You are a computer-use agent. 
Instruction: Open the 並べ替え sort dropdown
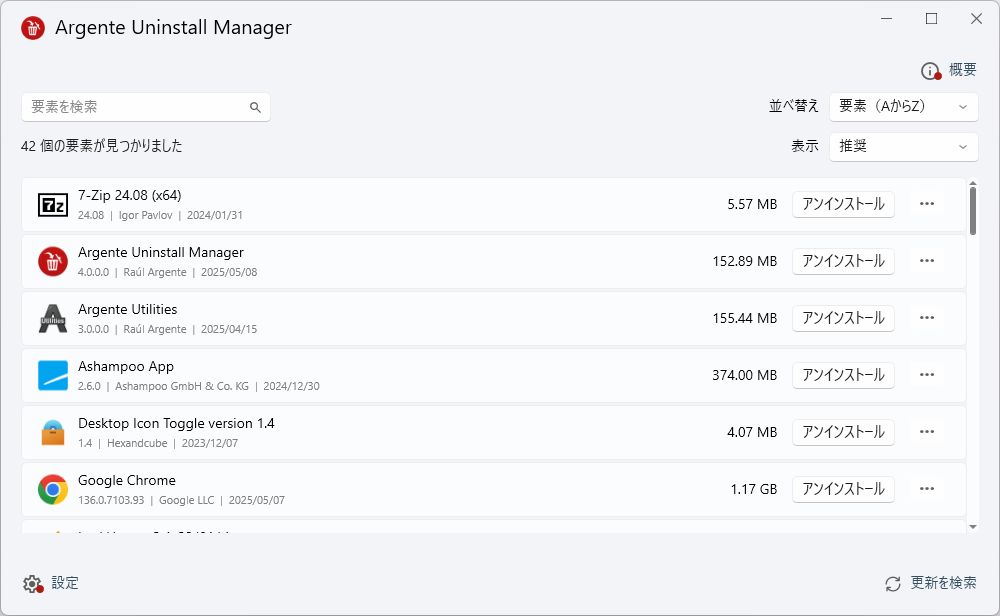(904, 106)
